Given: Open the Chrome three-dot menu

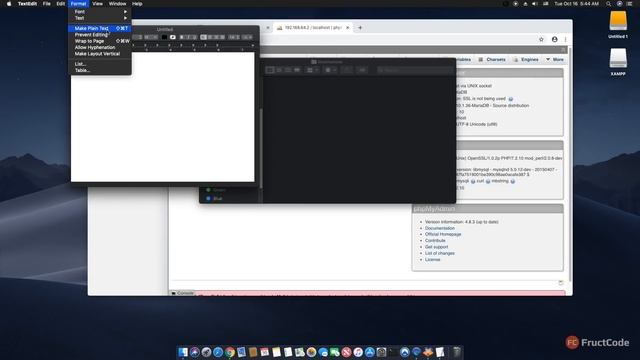Looking at the screenshot, I should pos(565,40).
